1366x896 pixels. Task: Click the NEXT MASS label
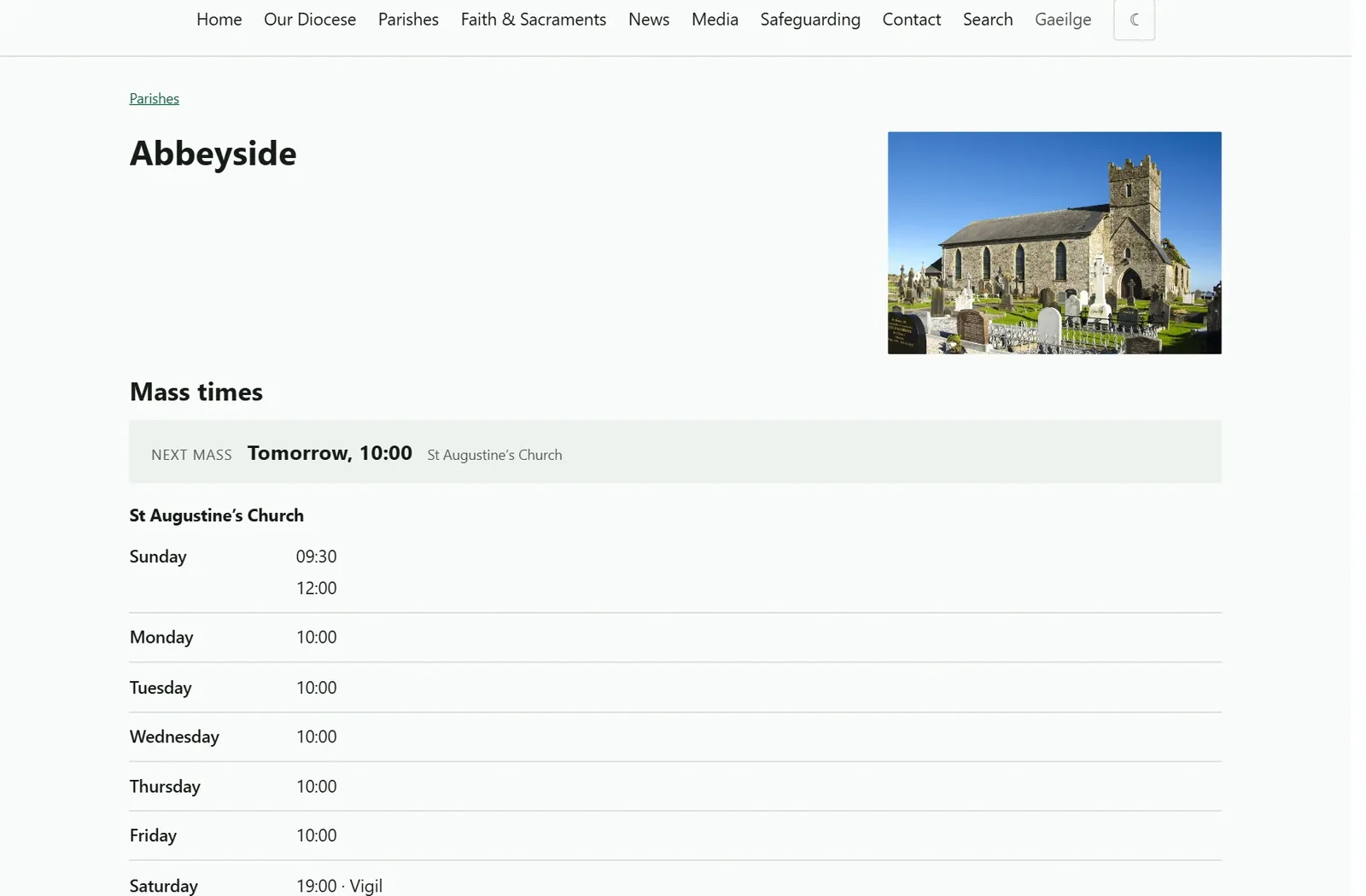point(192,455)
